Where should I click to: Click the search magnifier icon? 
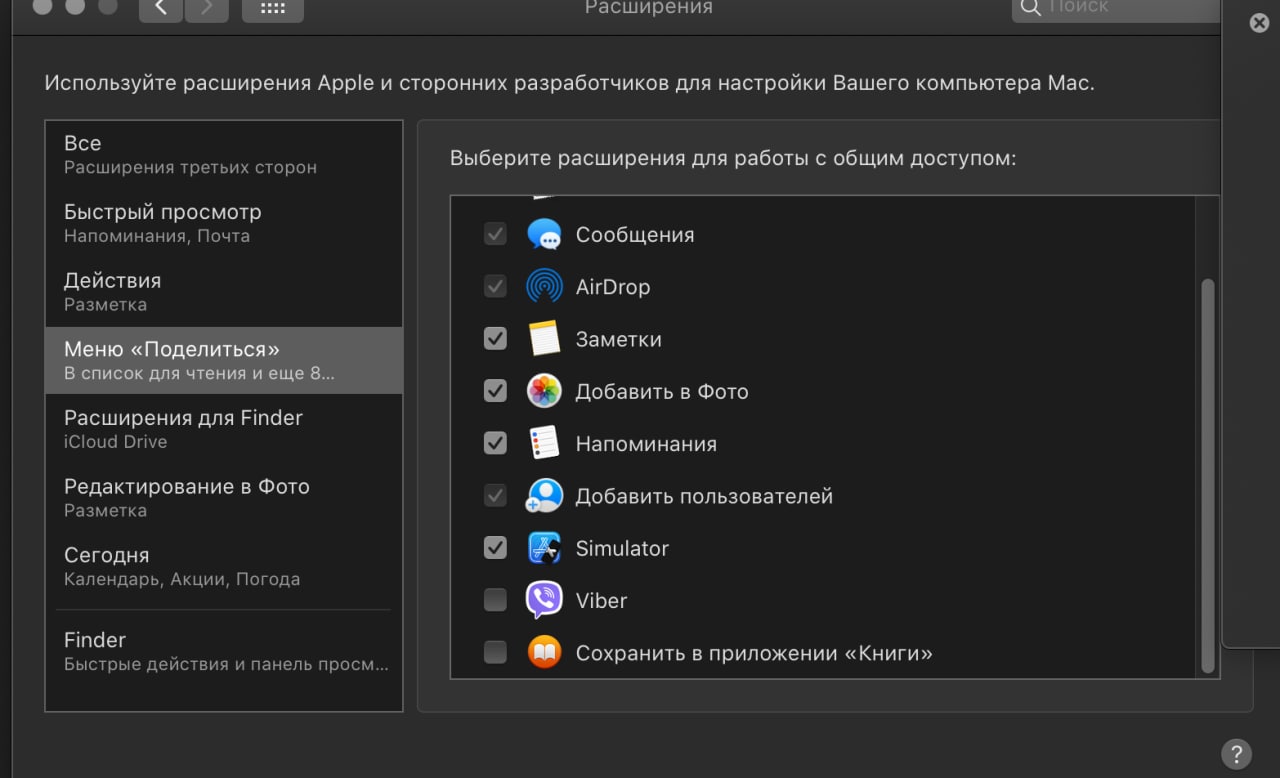pos(1029,9)
